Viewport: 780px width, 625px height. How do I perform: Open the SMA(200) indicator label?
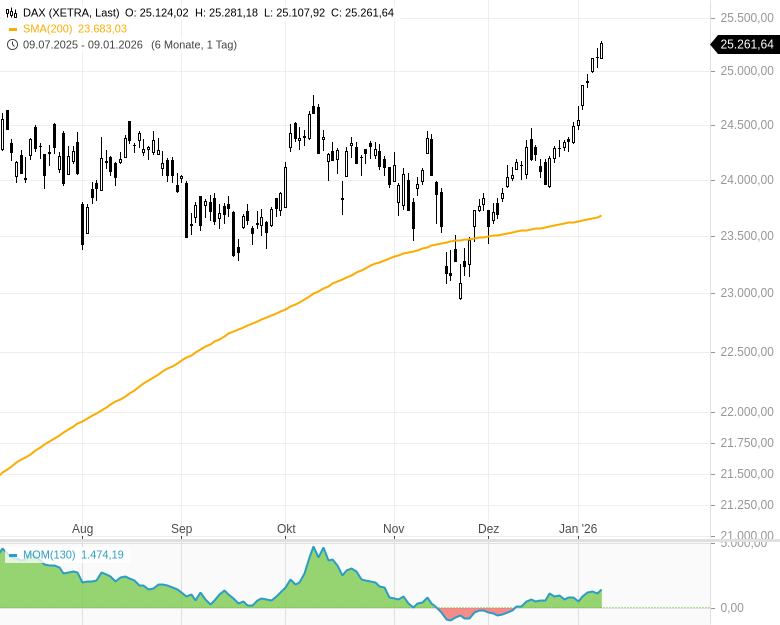pos(50,29)
